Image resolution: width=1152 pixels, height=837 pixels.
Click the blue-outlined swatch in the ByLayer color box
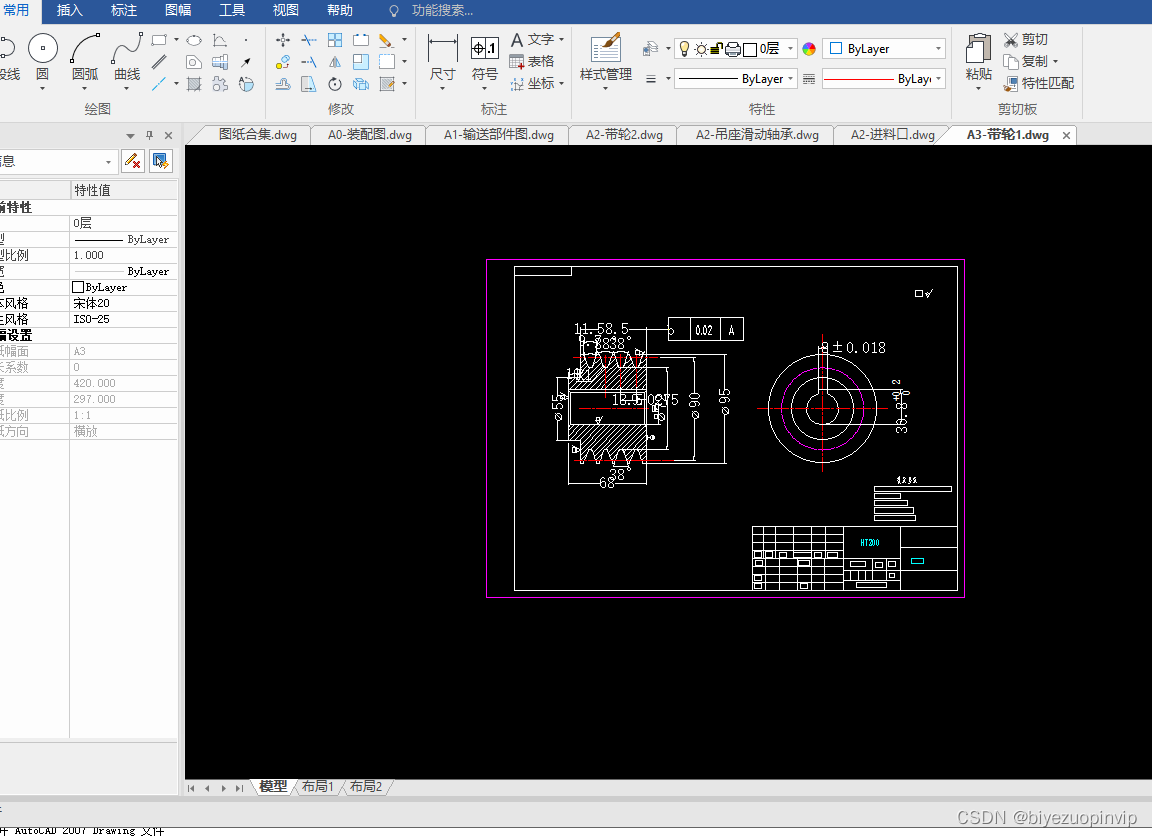coord(836,49)
